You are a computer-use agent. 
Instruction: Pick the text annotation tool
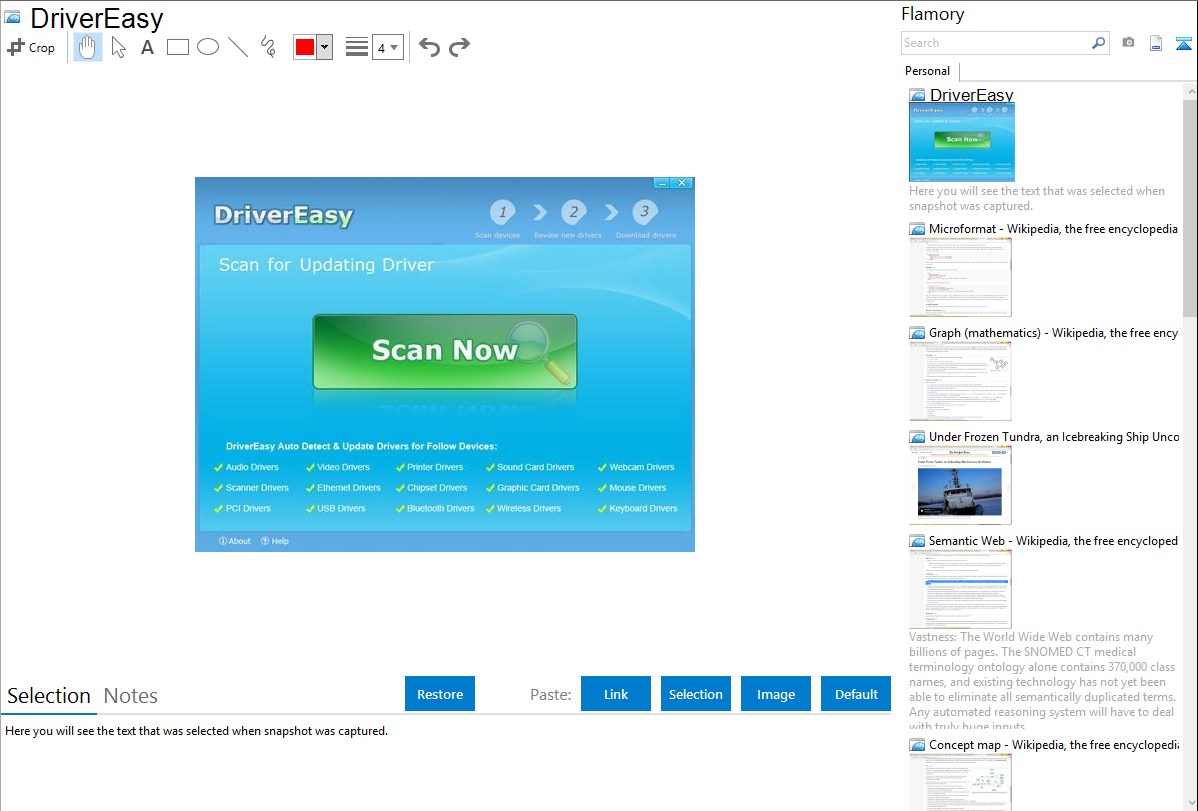tap(147, 47)
